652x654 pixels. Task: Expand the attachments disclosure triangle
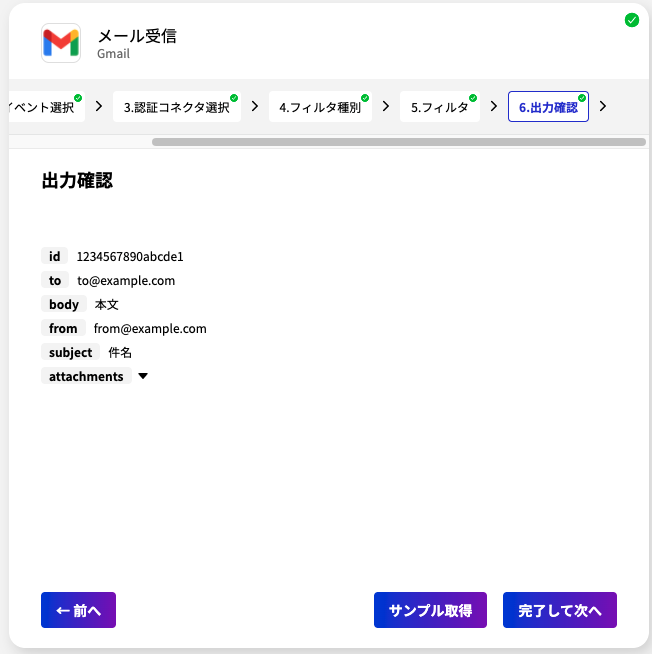point(143,376)
